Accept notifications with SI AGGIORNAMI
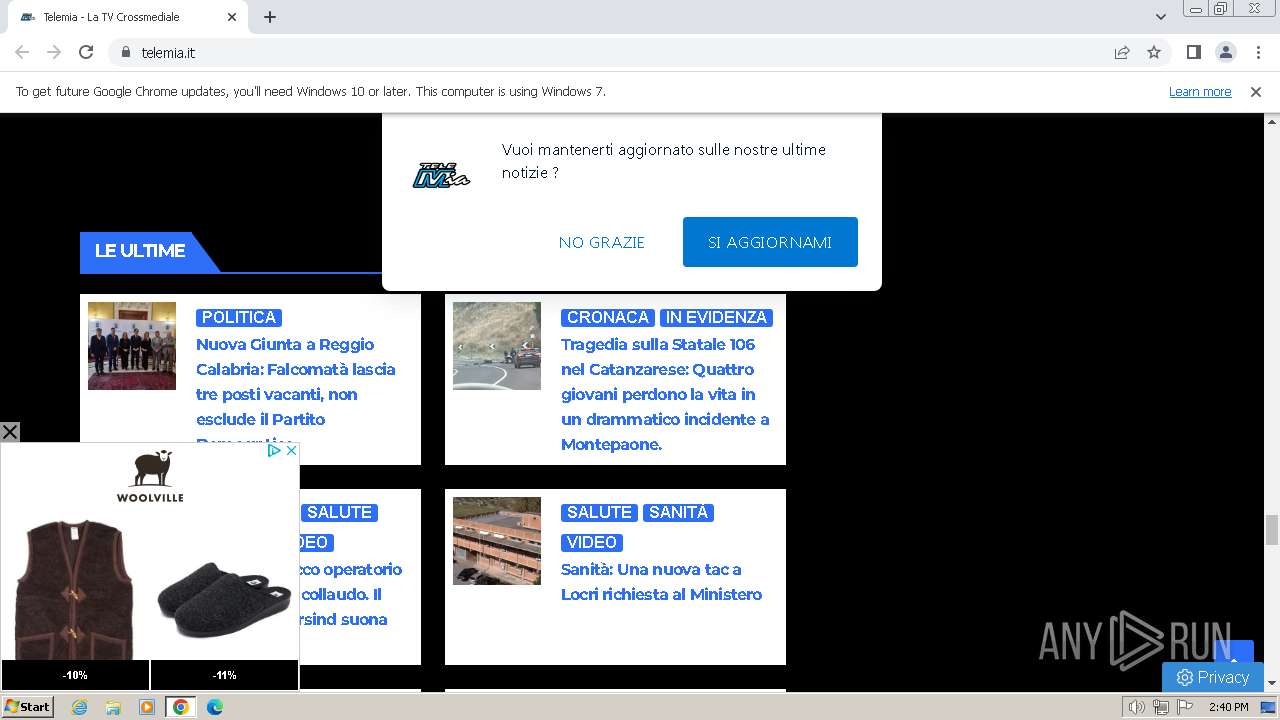Viewport: 1280px width, 720px height. point(770,242)
